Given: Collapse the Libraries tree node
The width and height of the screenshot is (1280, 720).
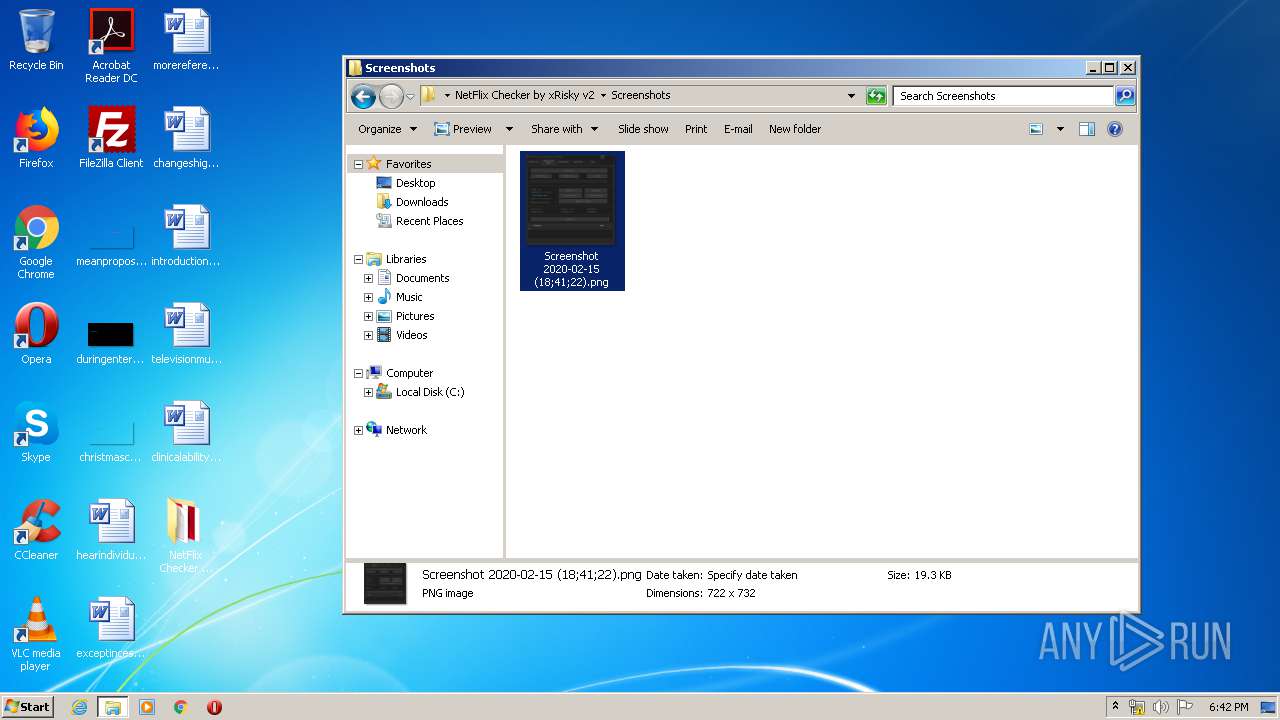Looking at the screenshot, I should coord(358,259).
